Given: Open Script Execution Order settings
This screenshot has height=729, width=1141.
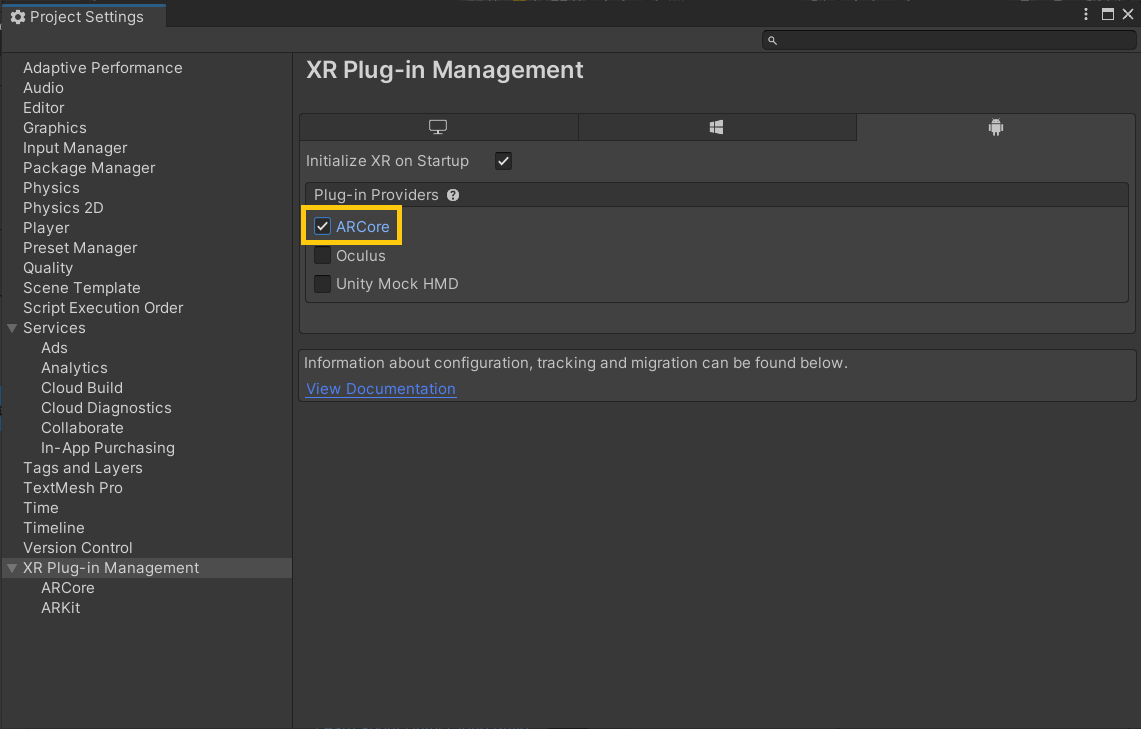Looking at the screenshot, I should pyautogui.click(x=103, y=308).
